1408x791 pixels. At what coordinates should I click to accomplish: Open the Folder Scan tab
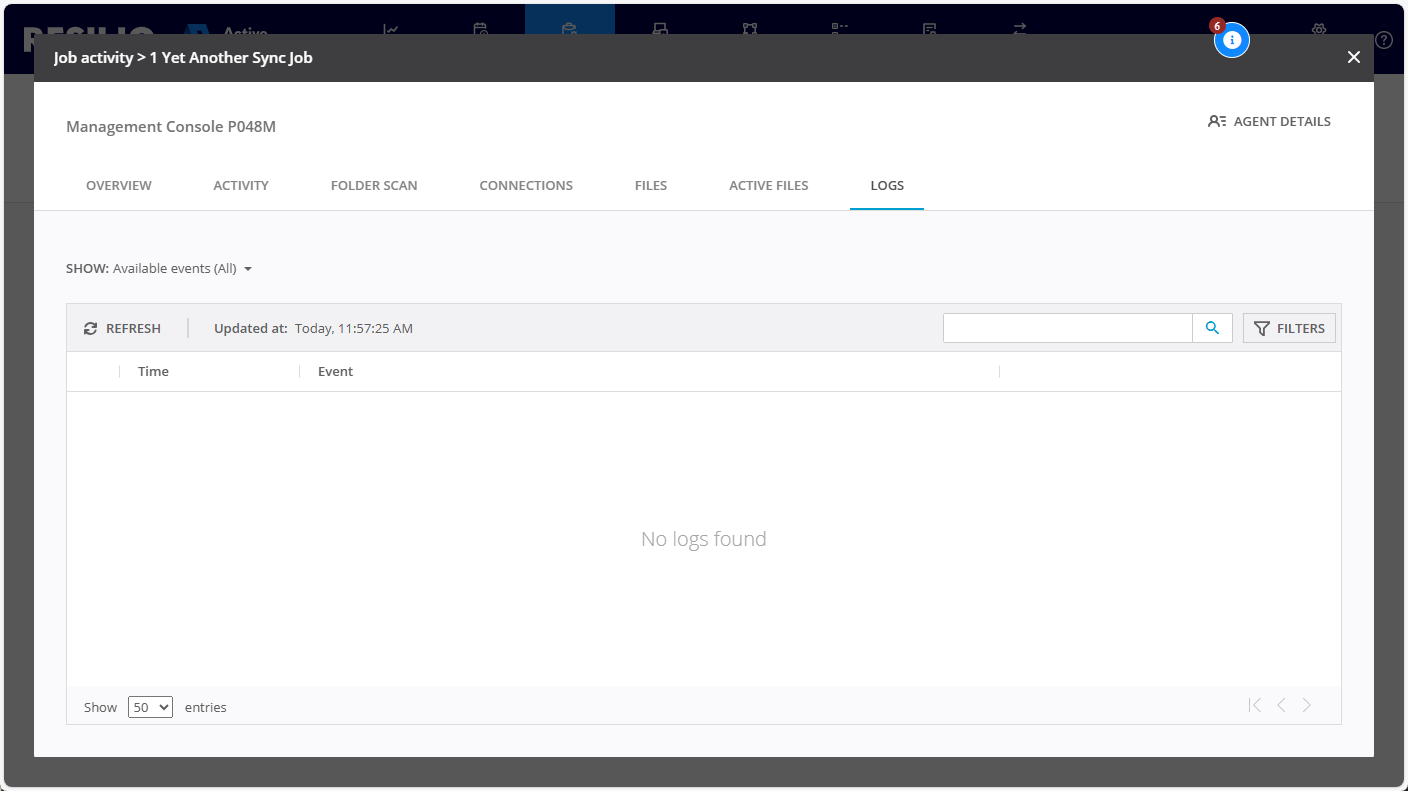click(x=374, y=185)
